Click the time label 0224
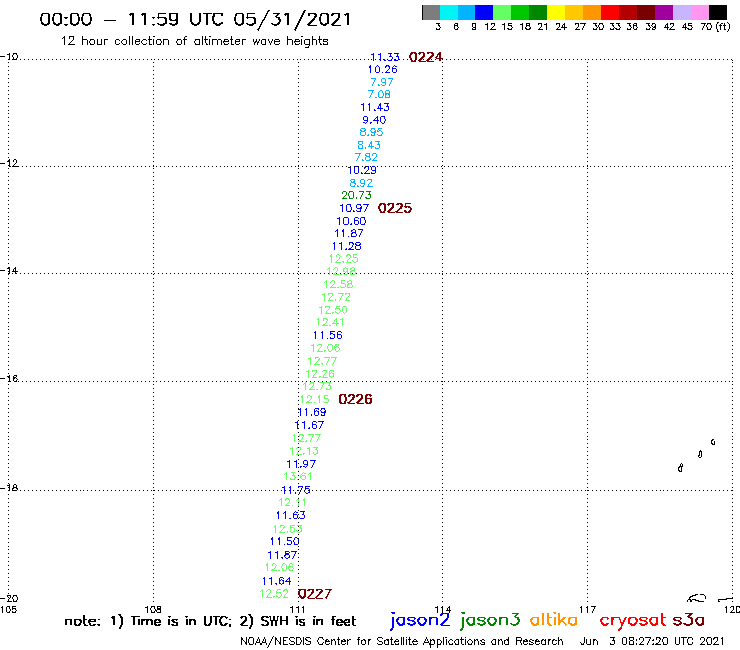This screenshot has height=650, width=740. pyautogui.click(x=426, y=57)
